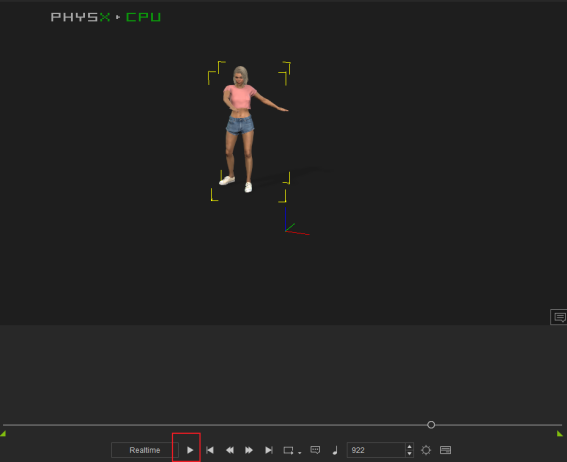The height and width of the screenshot is (462, 567).
Task: Click the green end range marker
Action: tap(560, 433)
